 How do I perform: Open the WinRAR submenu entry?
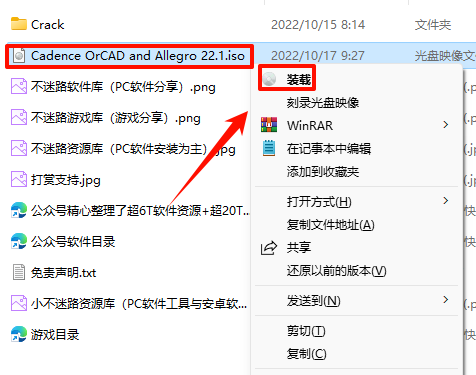[310, 125]
